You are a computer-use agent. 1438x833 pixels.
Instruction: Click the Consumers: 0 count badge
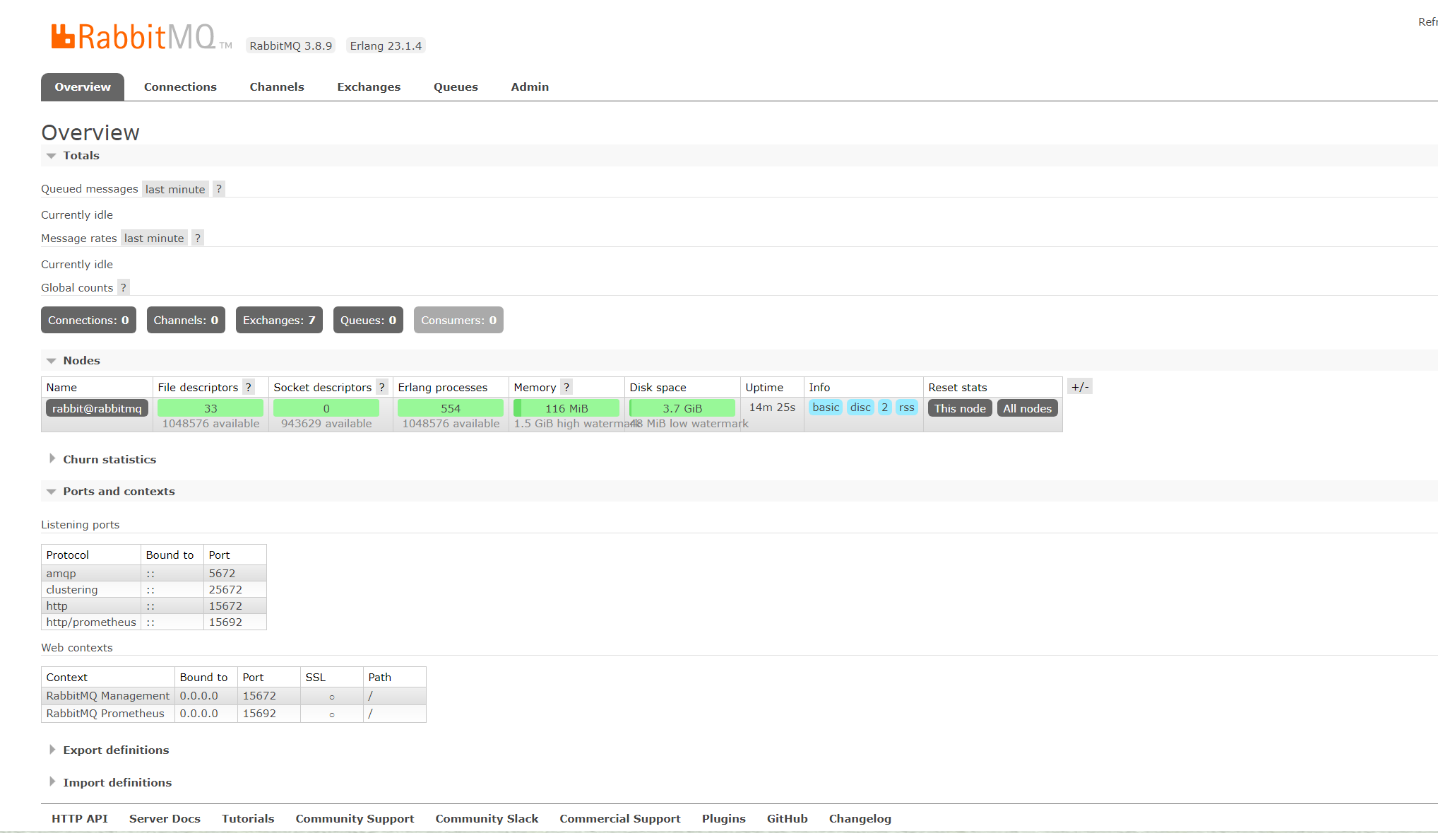(x=458, y=320)
